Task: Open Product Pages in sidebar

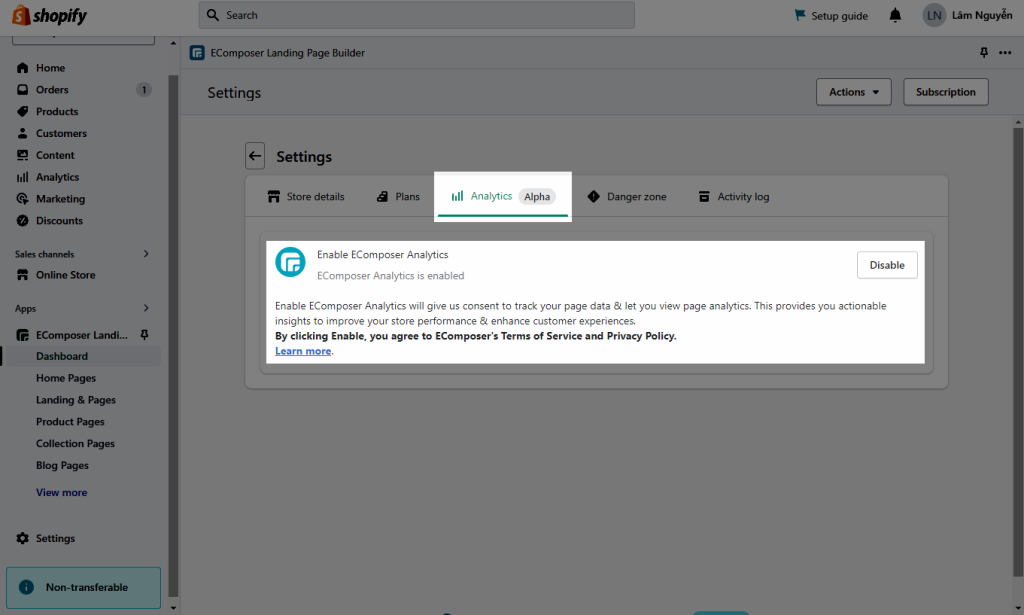Action: click(x=71, y=422)
